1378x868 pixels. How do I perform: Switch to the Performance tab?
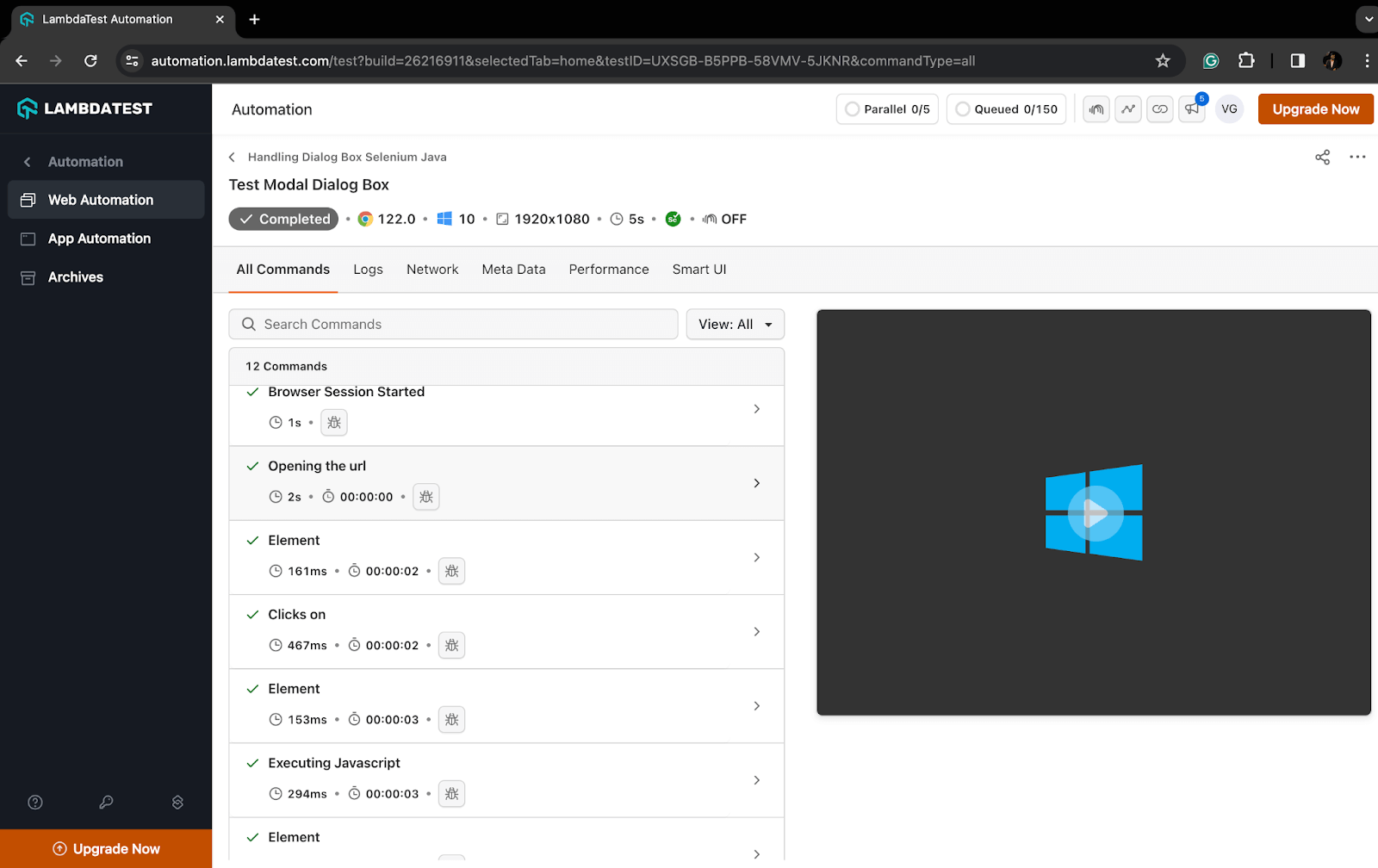coord(608,269)
